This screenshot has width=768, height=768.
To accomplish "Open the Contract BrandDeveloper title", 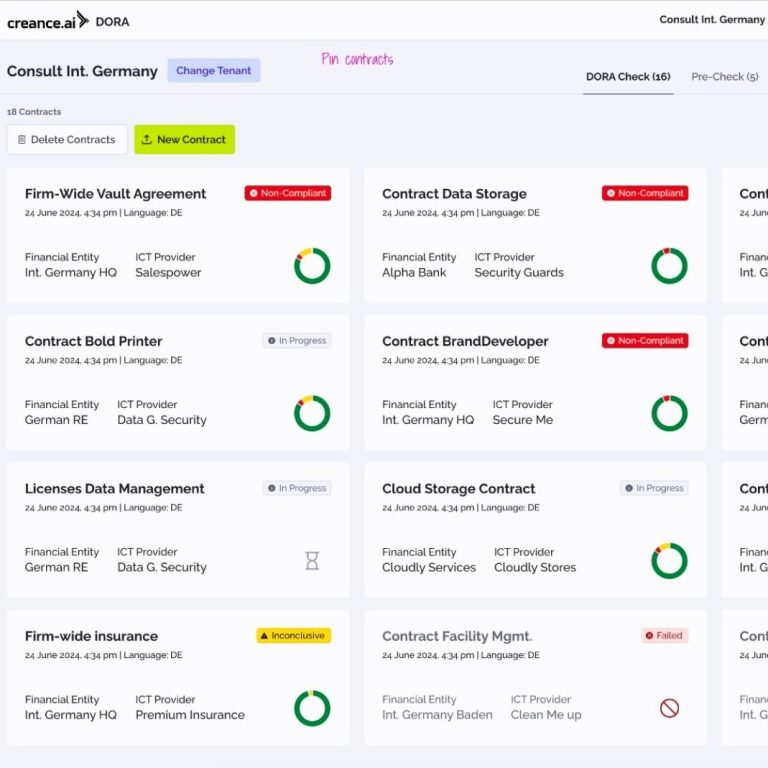I will 465,341.
